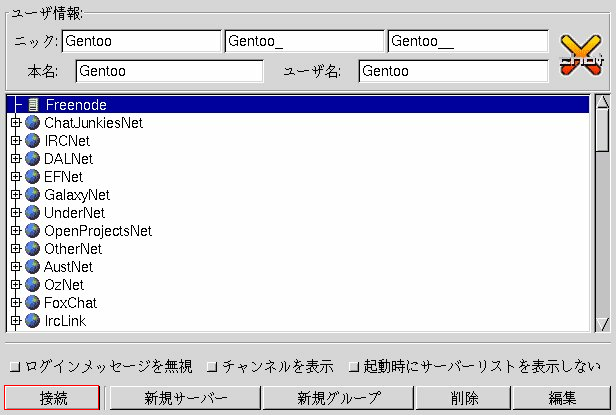The height and width of the screenshot is (415, 616).
Task: Expand the FoxChat tree node
Action: pyautogui.click(x=15, y=303)
